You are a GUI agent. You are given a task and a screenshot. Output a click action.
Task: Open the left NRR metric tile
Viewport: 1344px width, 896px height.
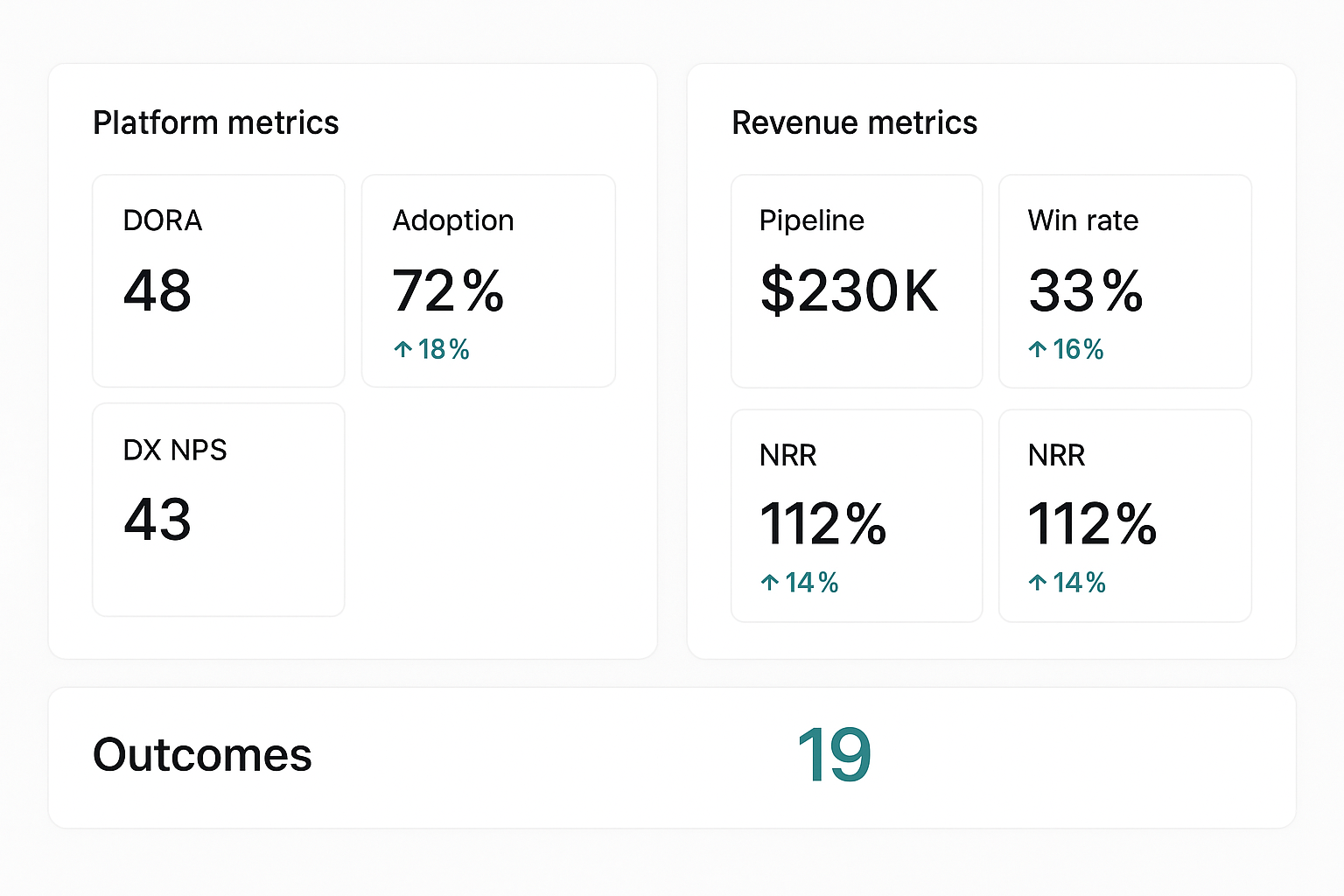(x=856, y=515)
